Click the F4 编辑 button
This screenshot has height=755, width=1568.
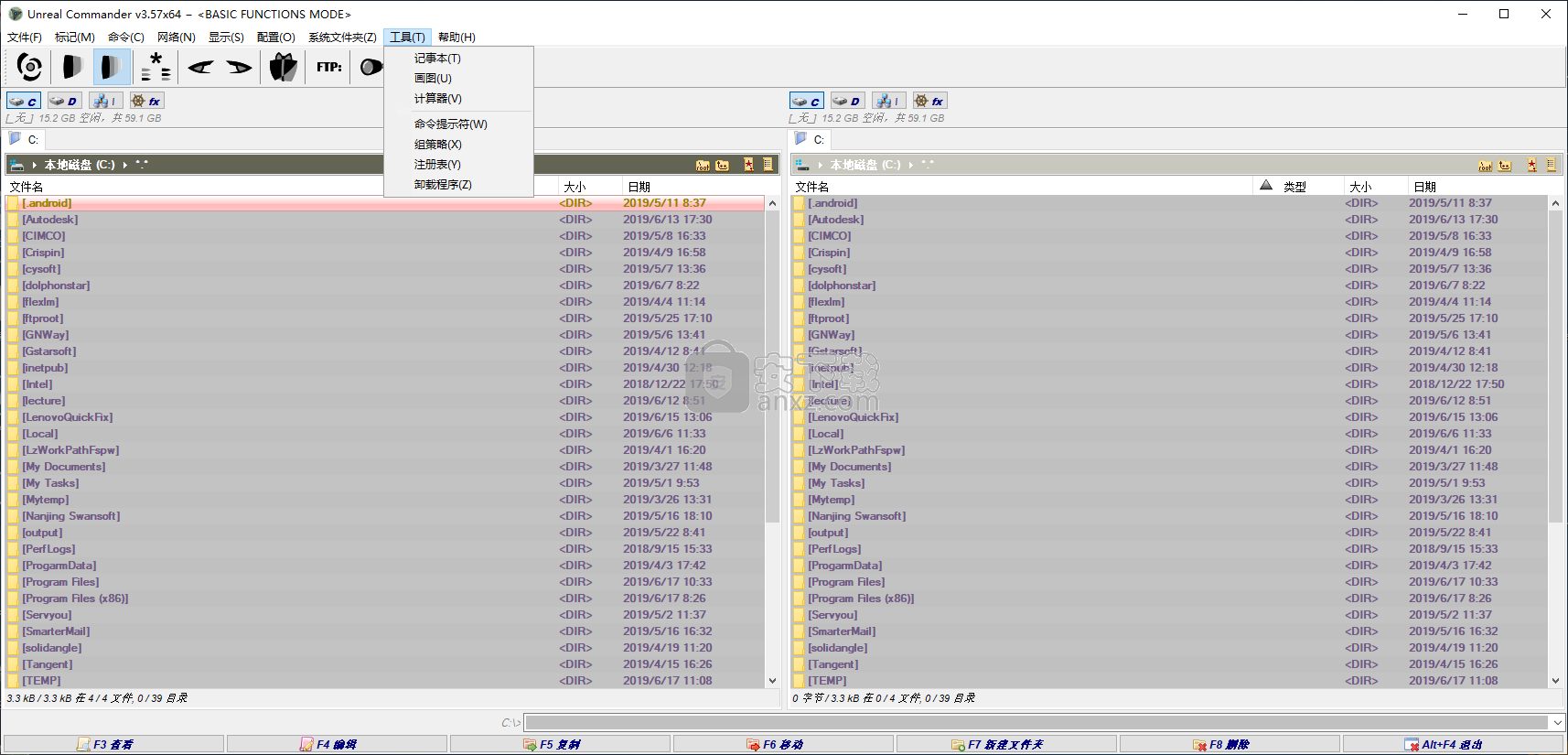point(337,744)
